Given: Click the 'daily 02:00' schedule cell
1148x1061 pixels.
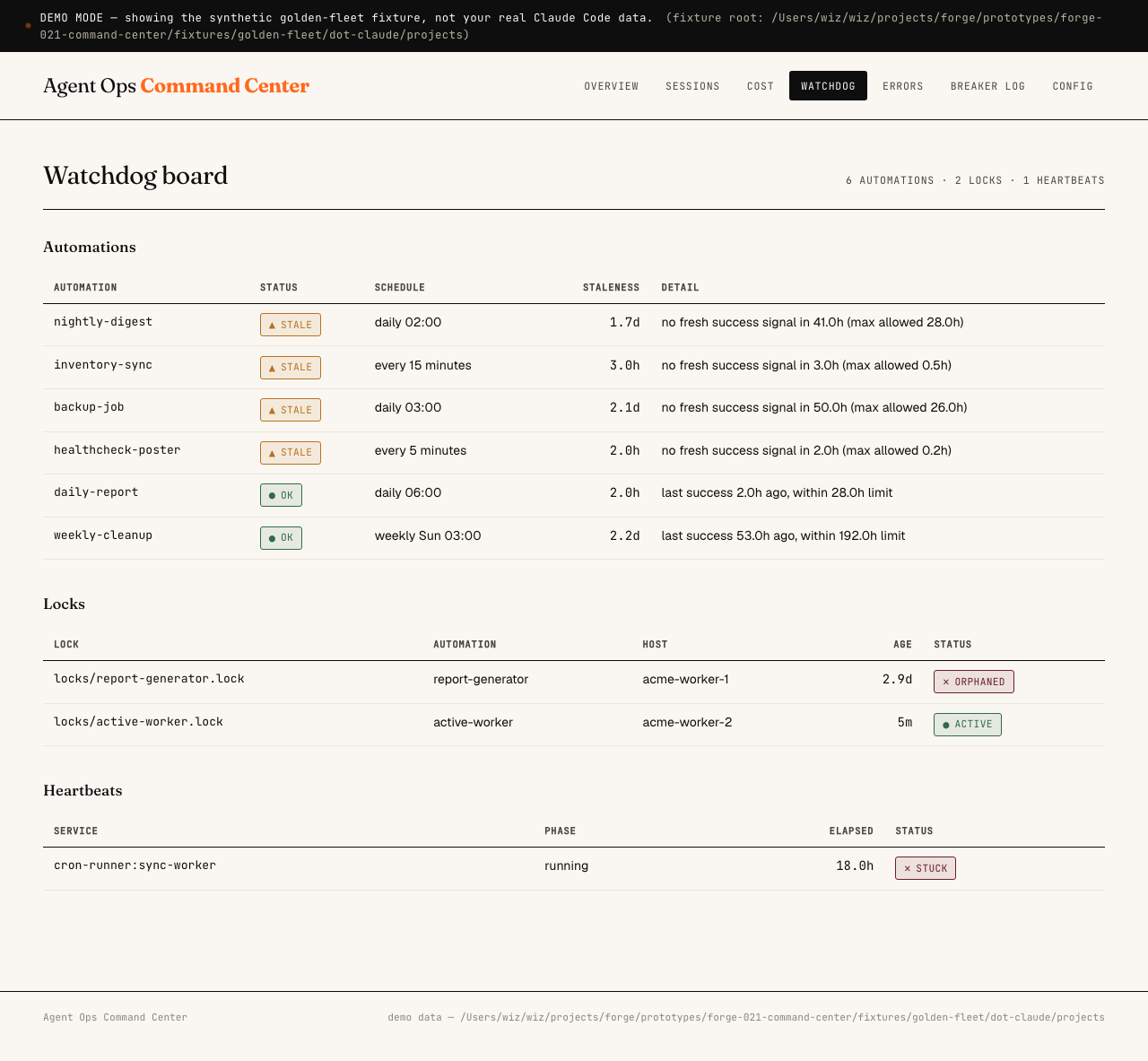Looking at the screenshot, I should (408, 322).
